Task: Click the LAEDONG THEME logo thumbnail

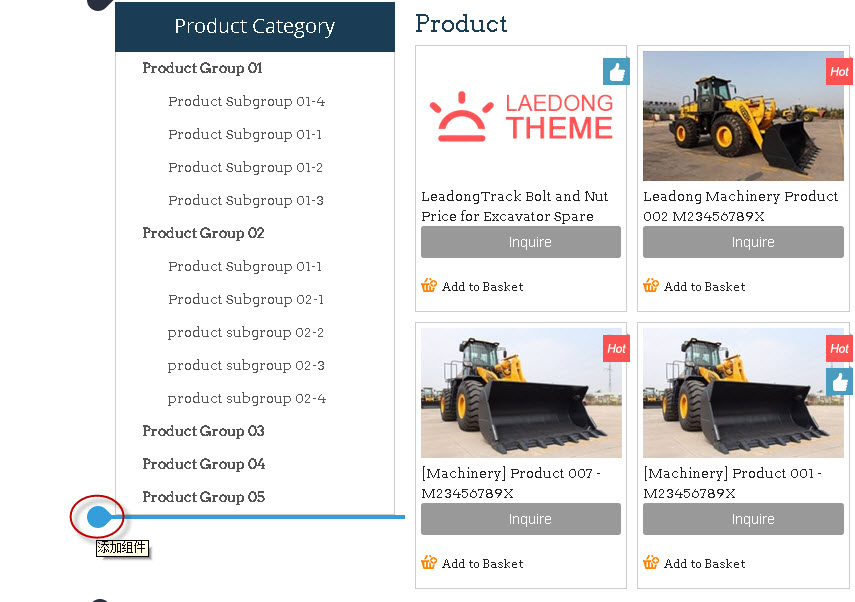Action: tap(520, 116)
